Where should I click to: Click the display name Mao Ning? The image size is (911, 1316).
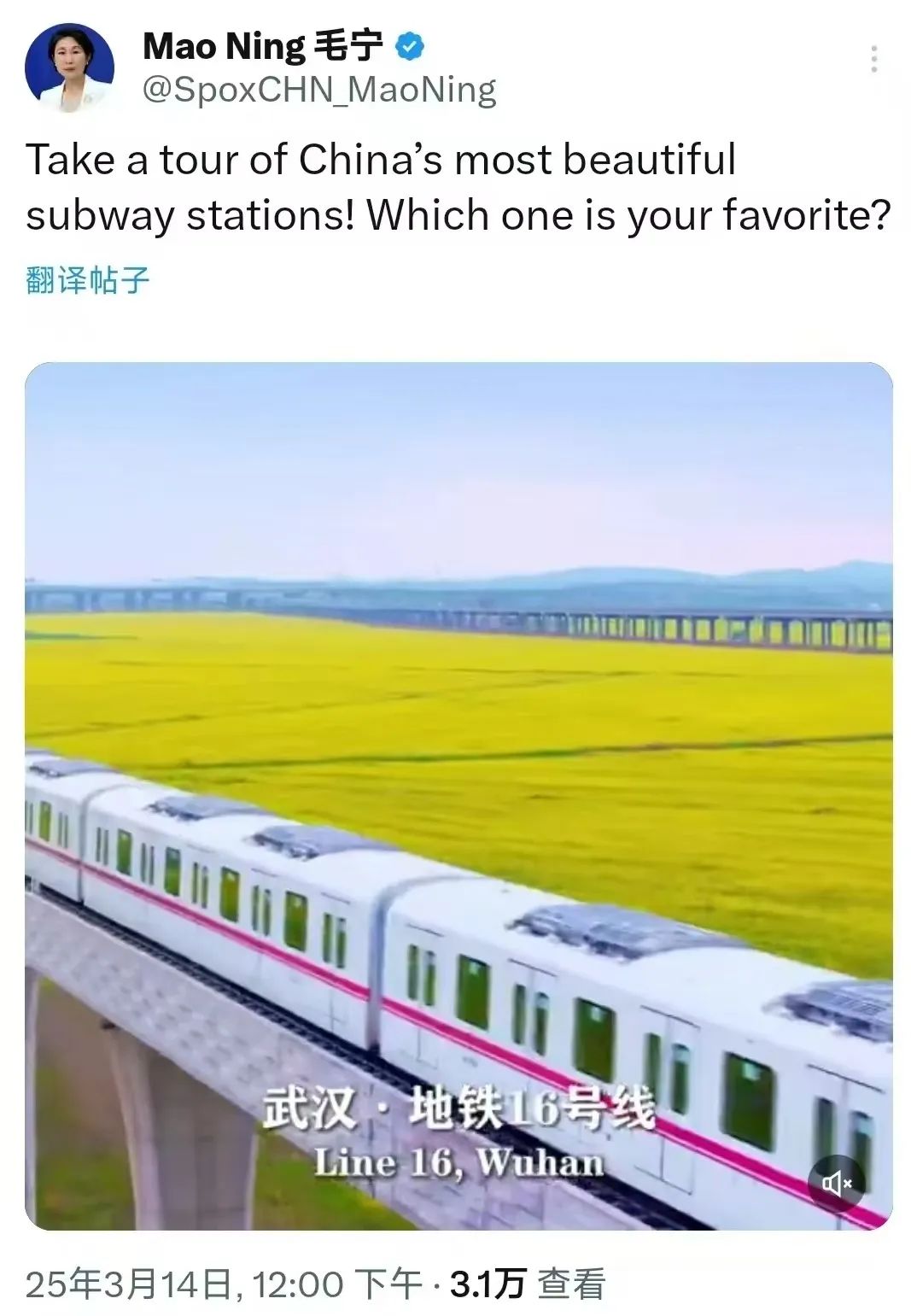point(224,46)
